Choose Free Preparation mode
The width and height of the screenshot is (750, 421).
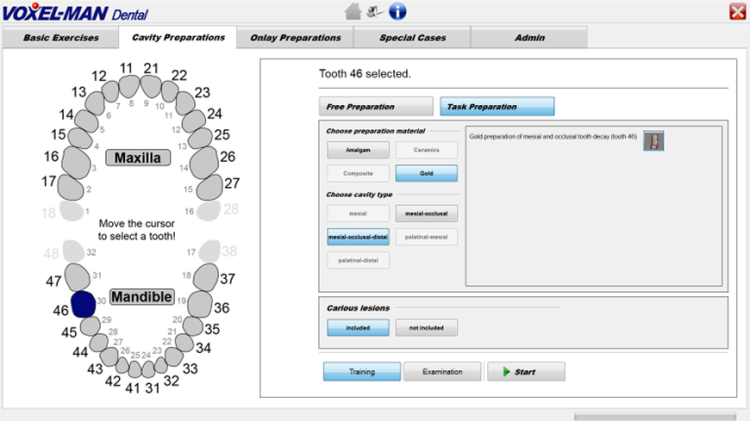376,106
